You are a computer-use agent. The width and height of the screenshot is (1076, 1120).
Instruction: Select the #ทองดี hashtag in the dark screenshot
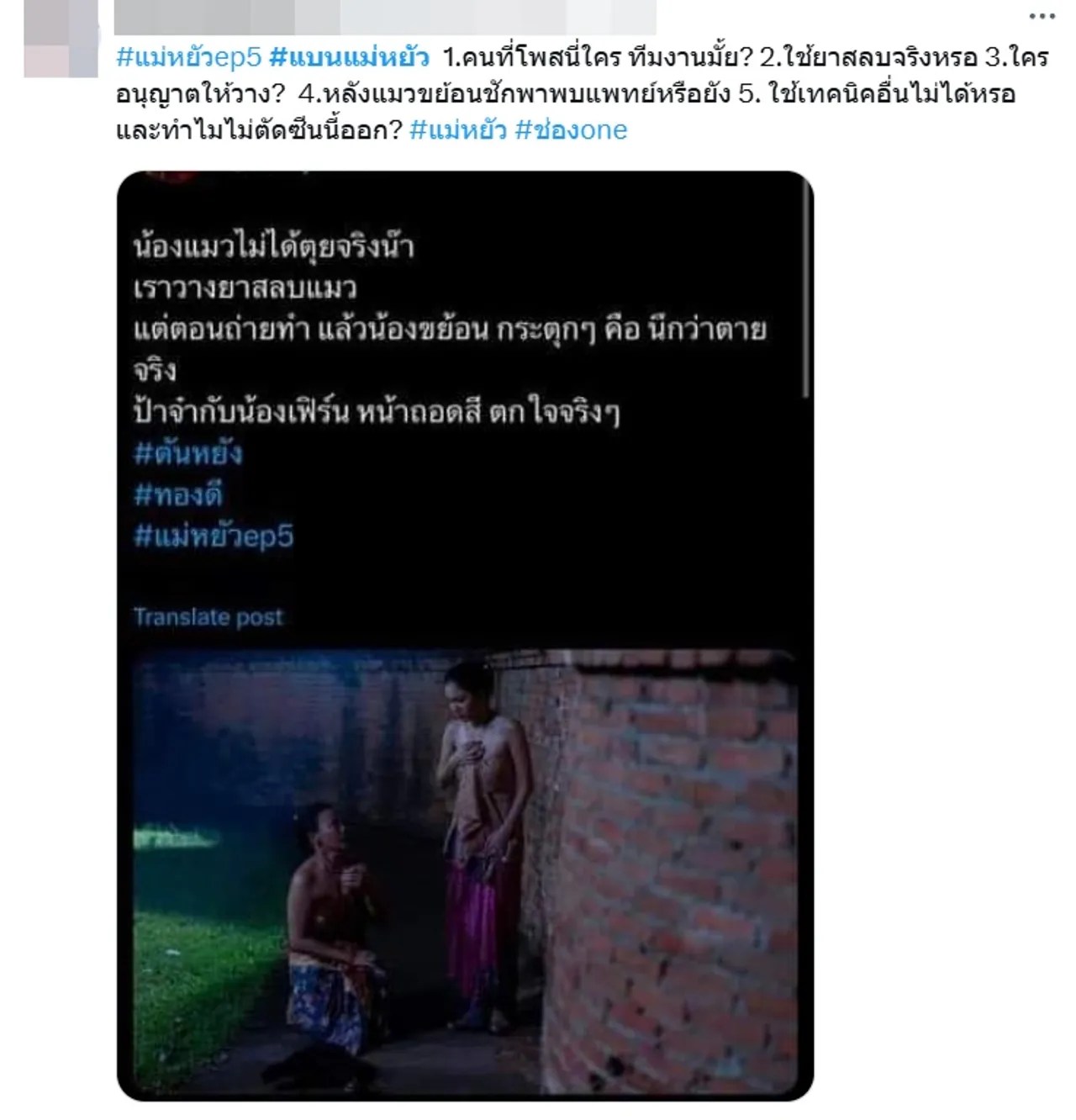[178, 494]
